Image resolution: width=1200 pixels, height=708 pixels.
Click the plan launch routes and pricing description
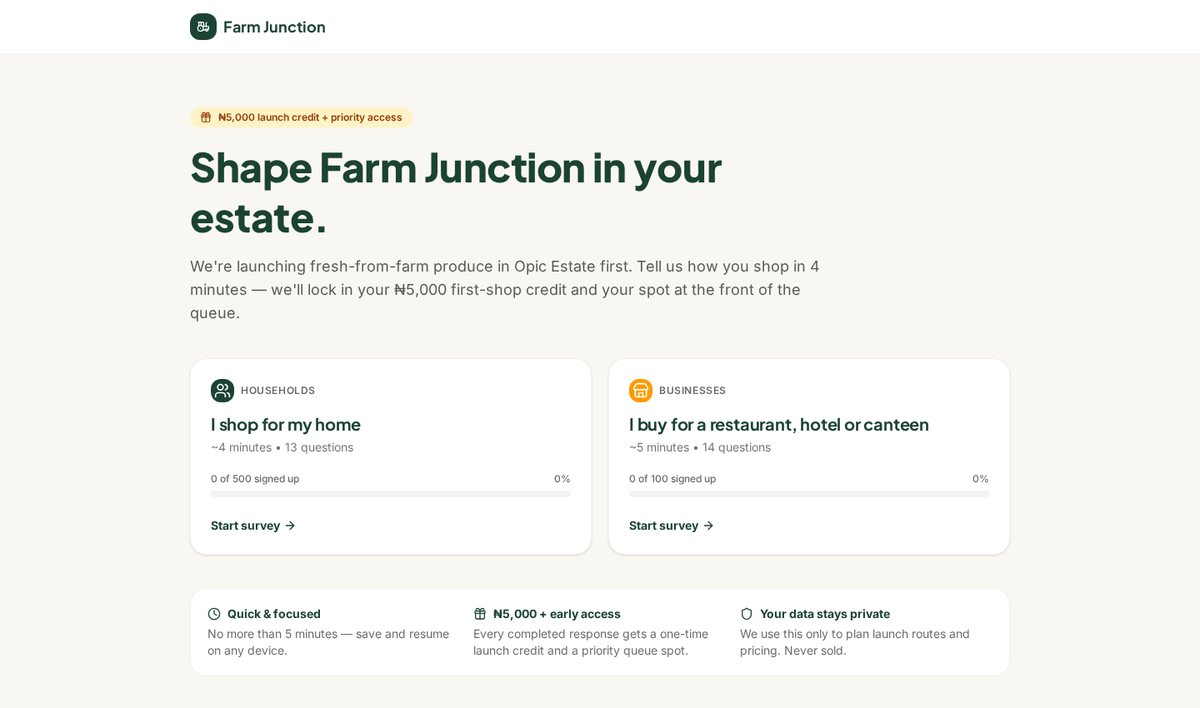(855, 642)
